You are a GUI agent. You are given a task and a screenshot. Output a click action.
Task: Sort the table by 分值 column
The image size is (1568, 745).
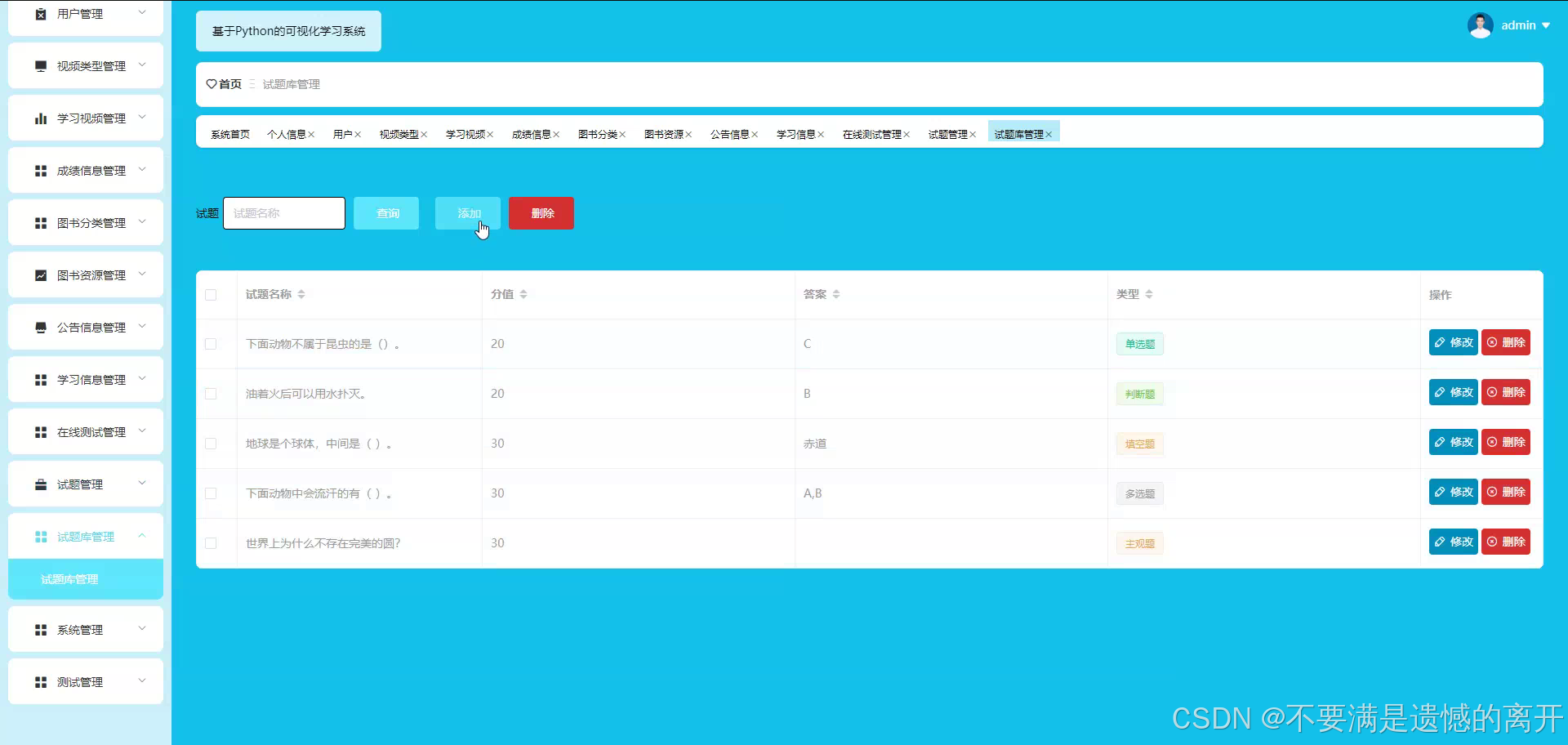(x=523, y=294)
